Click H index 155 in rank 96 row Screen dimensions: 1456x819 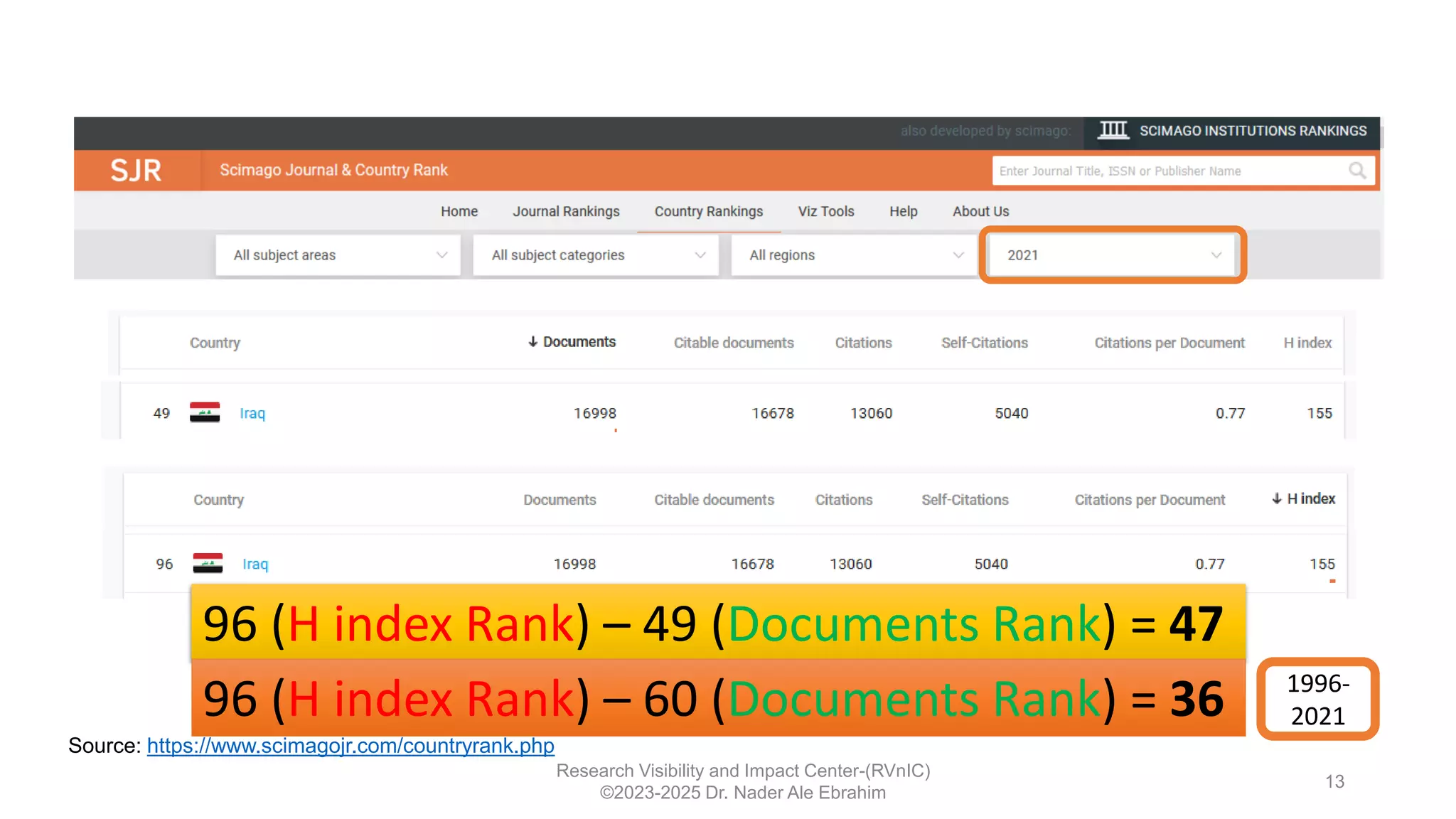[x=1322, y=564]
